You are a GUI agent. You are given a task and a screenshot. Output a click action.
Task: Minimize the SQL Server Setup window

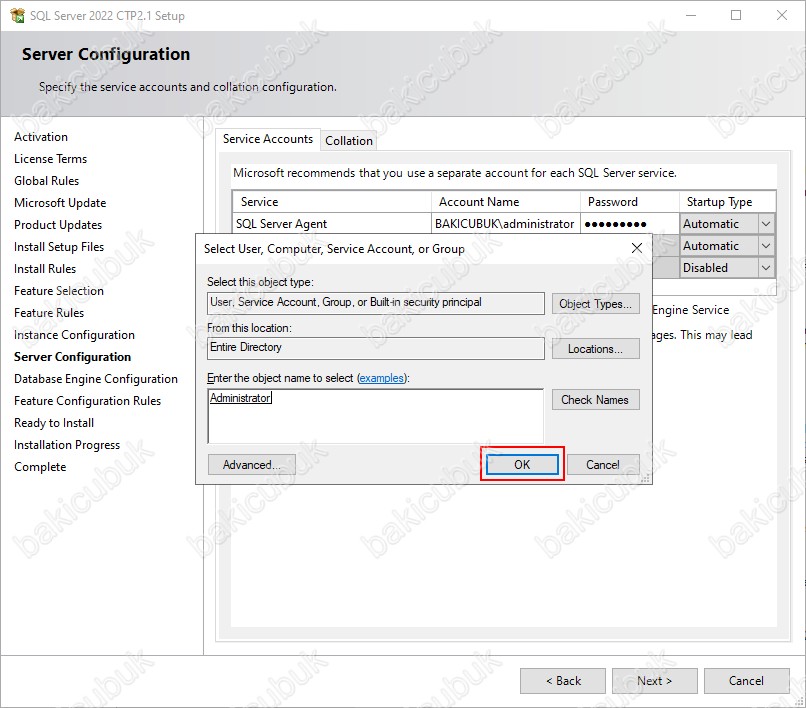[x=691, y=15]
